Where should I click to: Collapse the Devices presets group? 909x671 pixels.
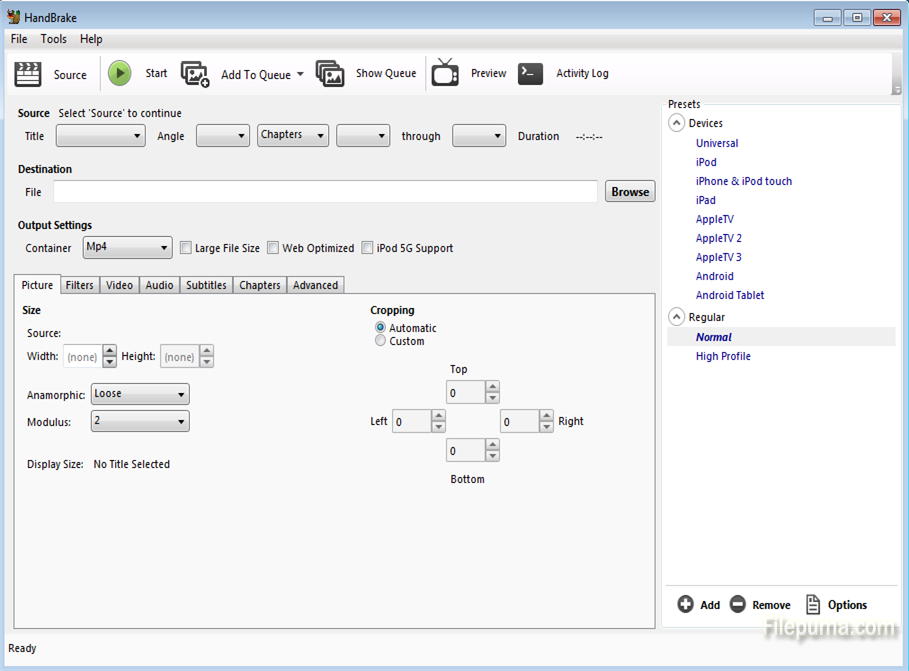[x=677, y=123]
